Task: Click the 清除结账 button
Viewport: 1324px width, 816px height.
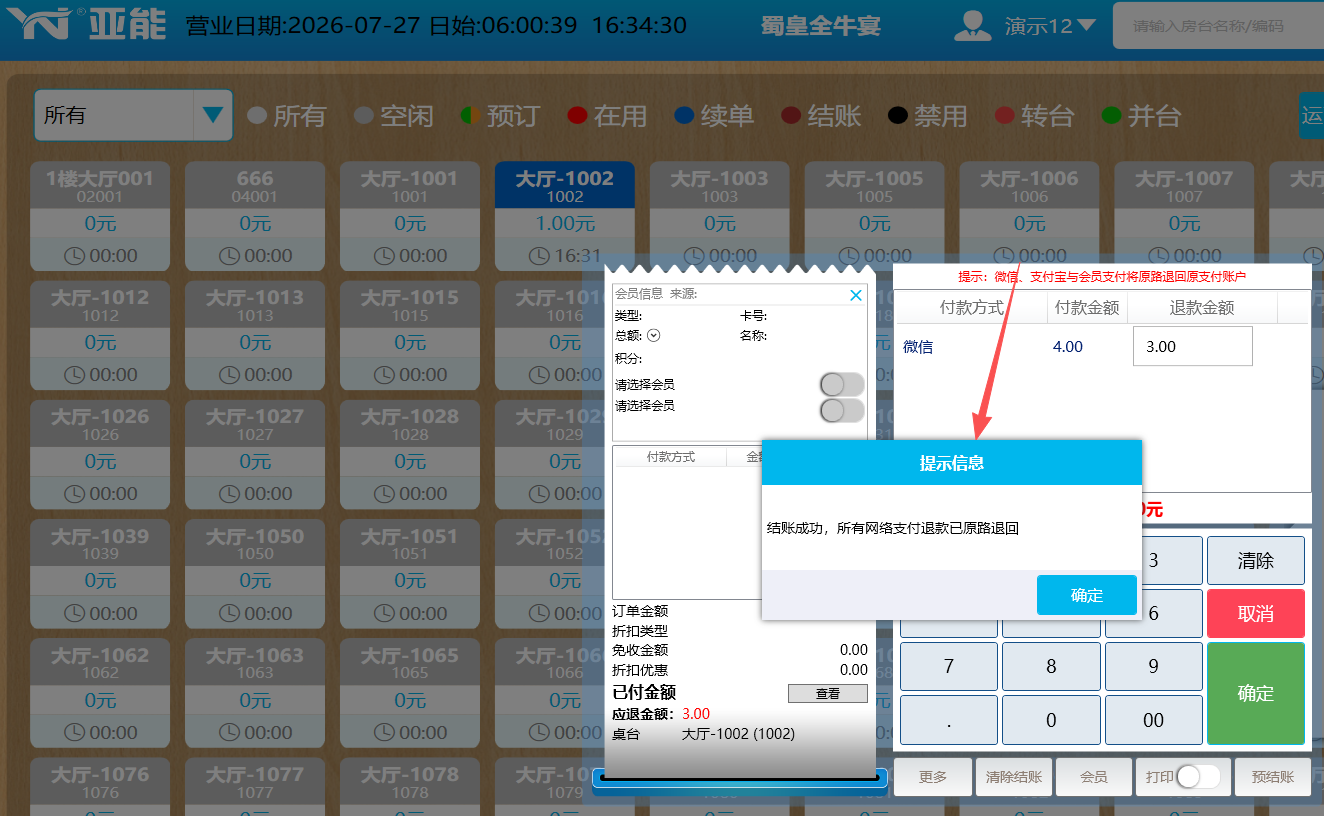Action: [1014, 777]
